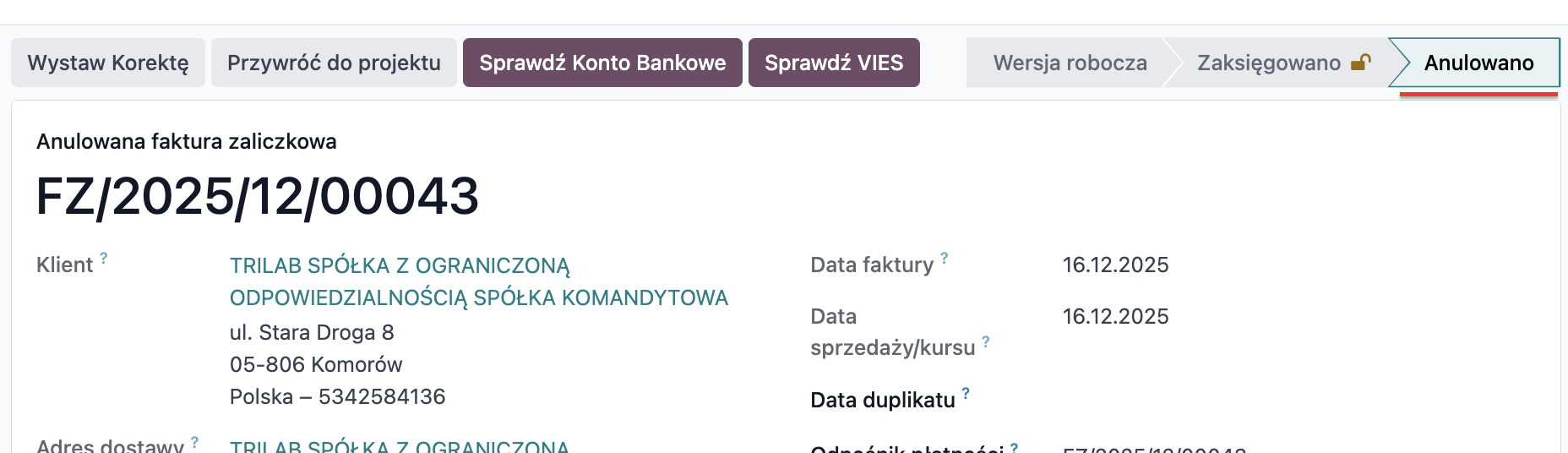
Task: Click the Data faktury date value
Action: [1115, 265]
